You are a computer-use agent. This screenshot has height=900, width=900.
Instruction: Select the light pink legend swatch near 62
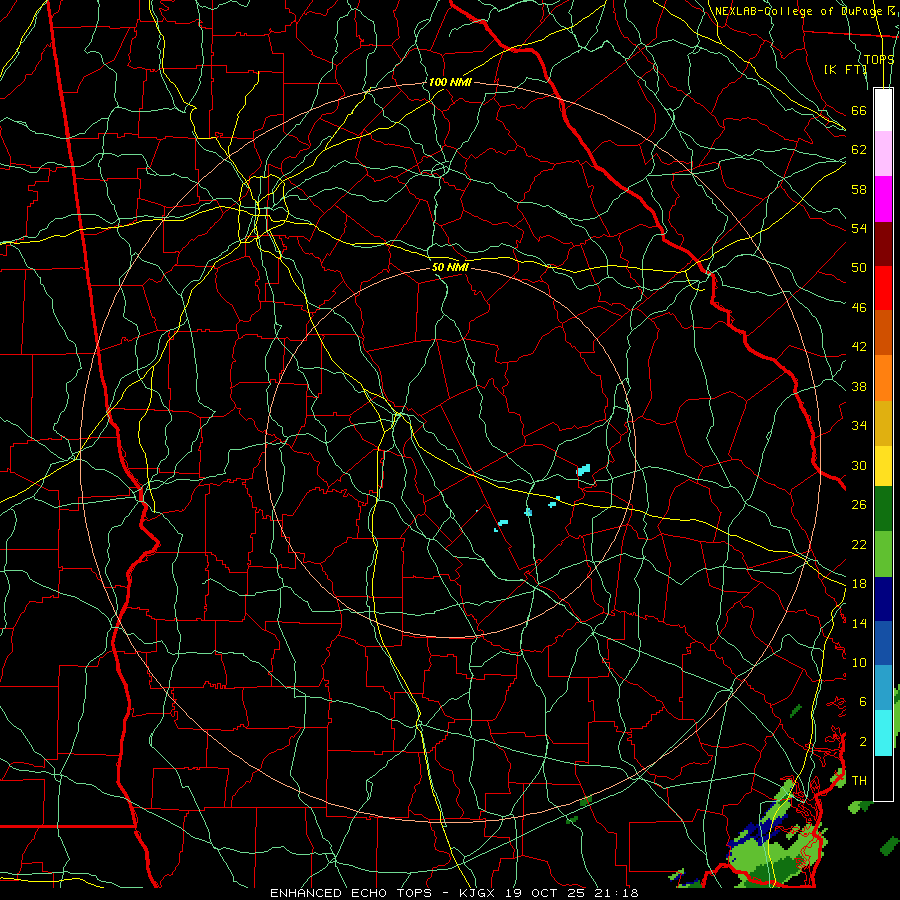pyautogui.click(x=883, y=154)
